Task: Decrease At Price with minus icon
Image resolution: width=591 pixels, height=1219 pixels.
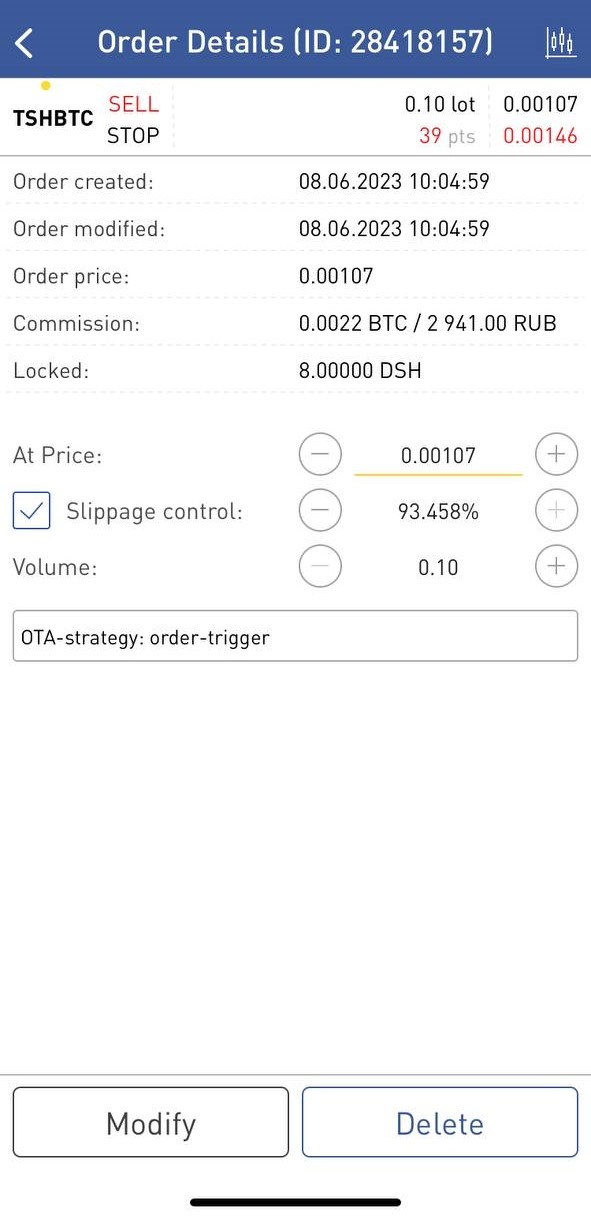Action: (x=320, y=455)
